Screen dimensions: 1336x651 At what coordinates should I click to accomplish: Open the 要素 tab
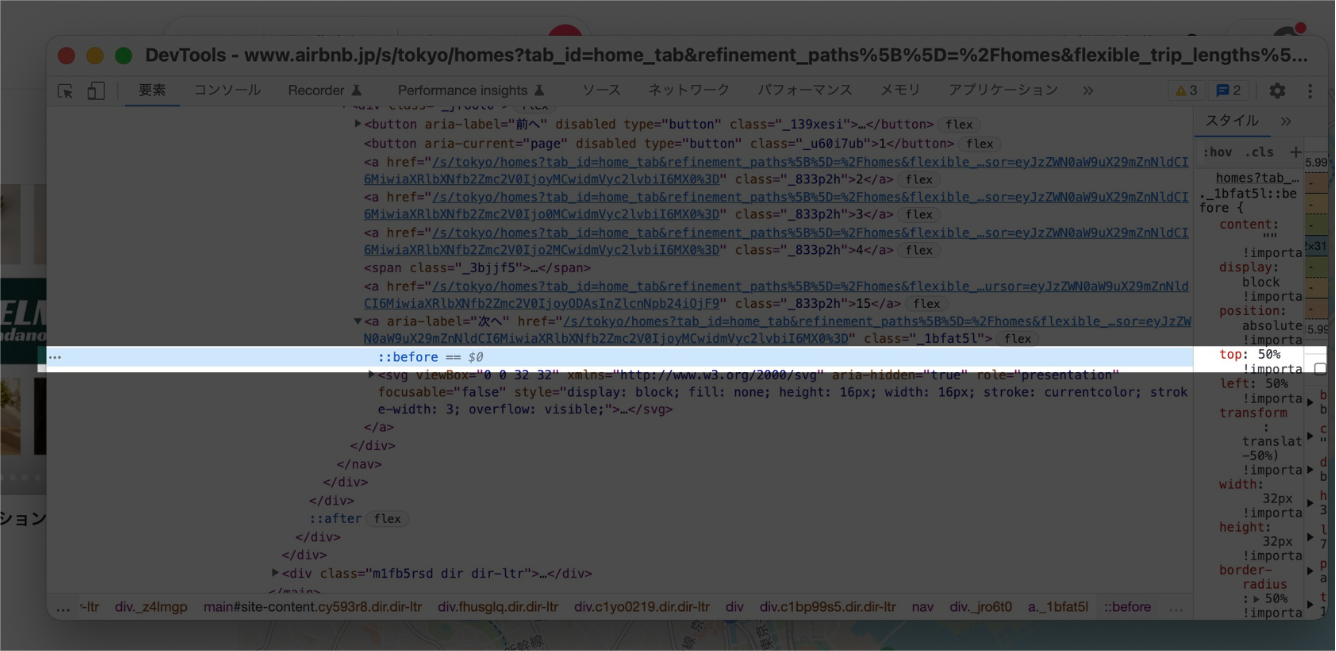[x=152, y=89]
